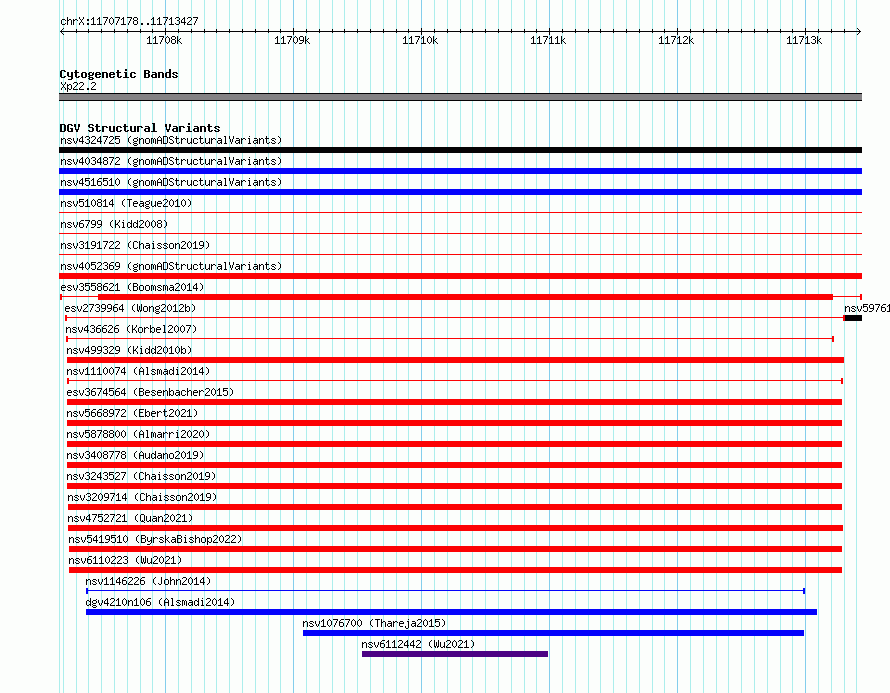Open variant nsv5419510 (ByrskaBishop2022)

[x=155, y=539]
